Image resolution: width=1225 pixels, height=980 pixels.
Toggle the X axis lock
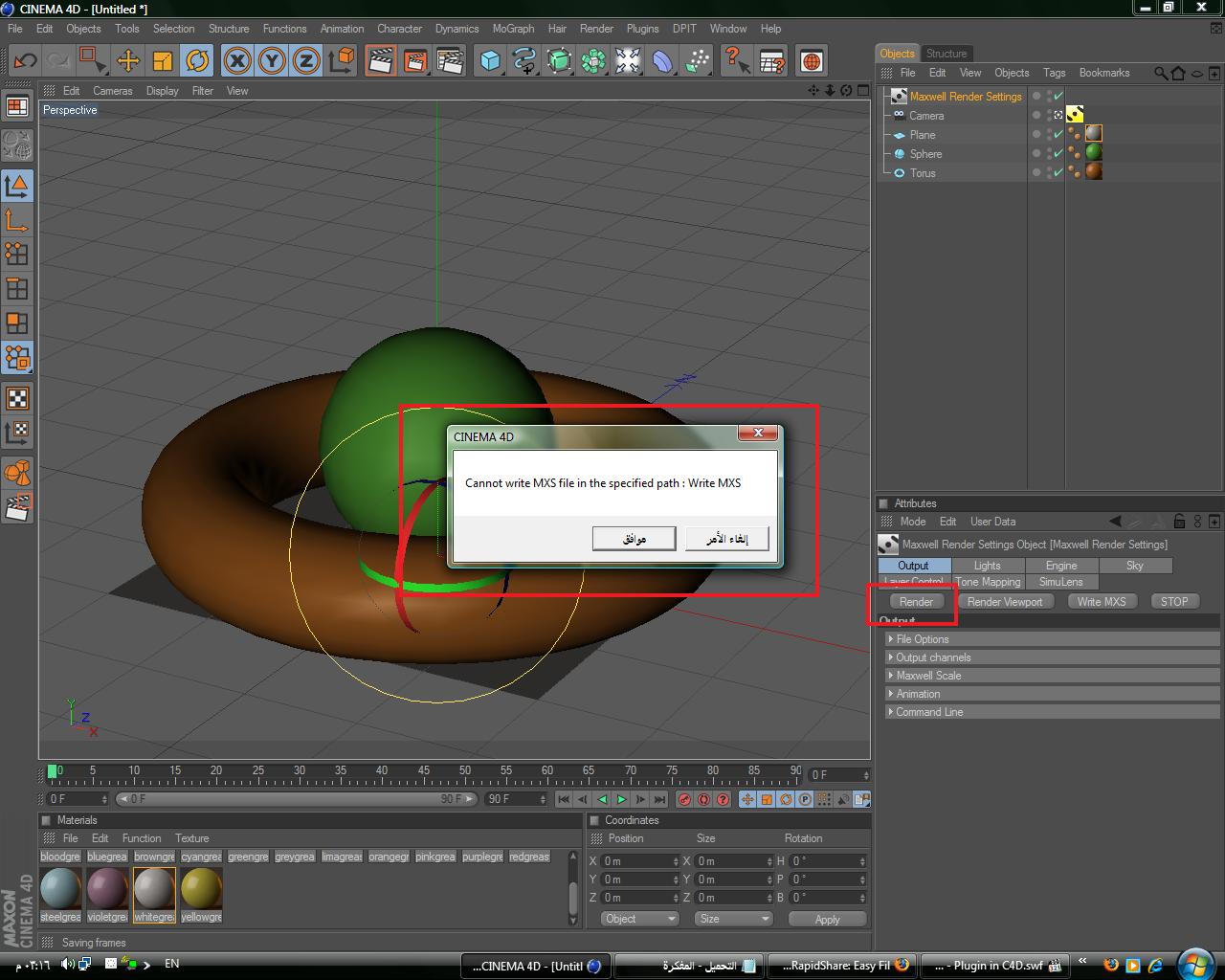(x=237, y=61)
